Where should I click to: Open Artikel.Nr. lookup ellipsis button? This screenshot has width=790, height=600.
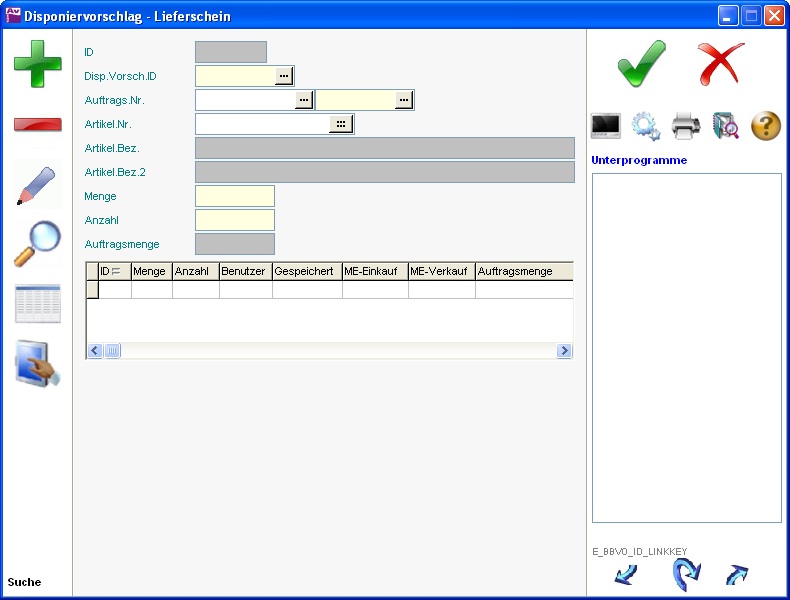[341, 124]
